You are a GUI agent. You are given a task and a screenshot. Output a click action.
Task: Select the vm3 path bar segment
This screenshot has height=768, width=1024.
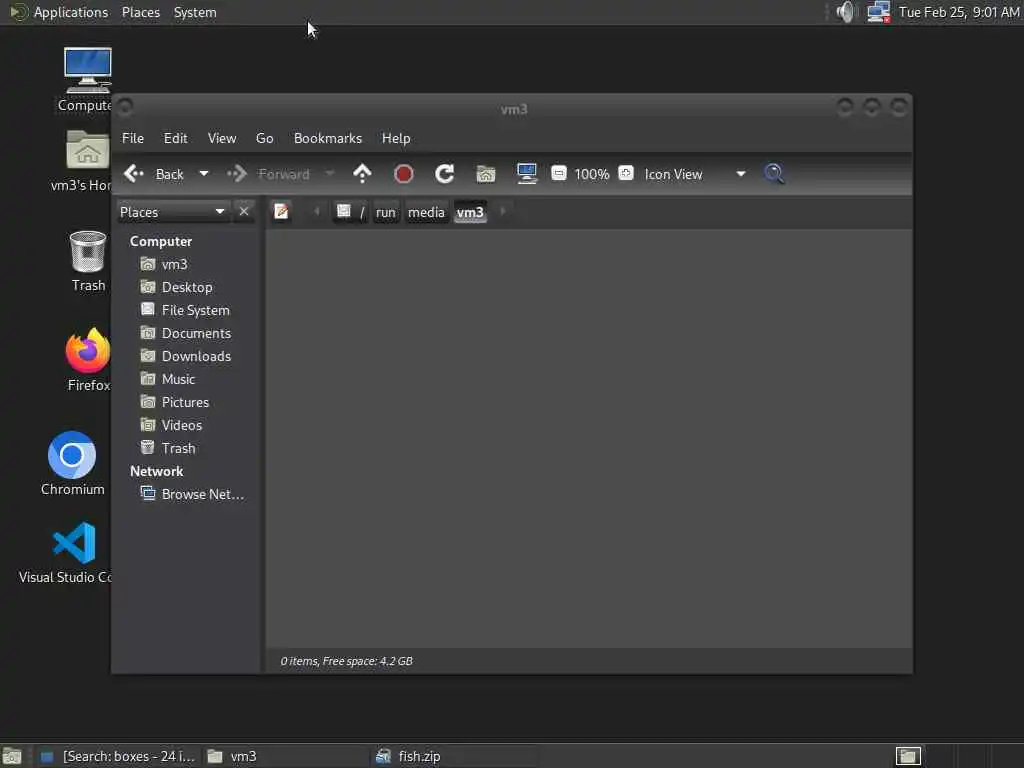click(470, 212)
